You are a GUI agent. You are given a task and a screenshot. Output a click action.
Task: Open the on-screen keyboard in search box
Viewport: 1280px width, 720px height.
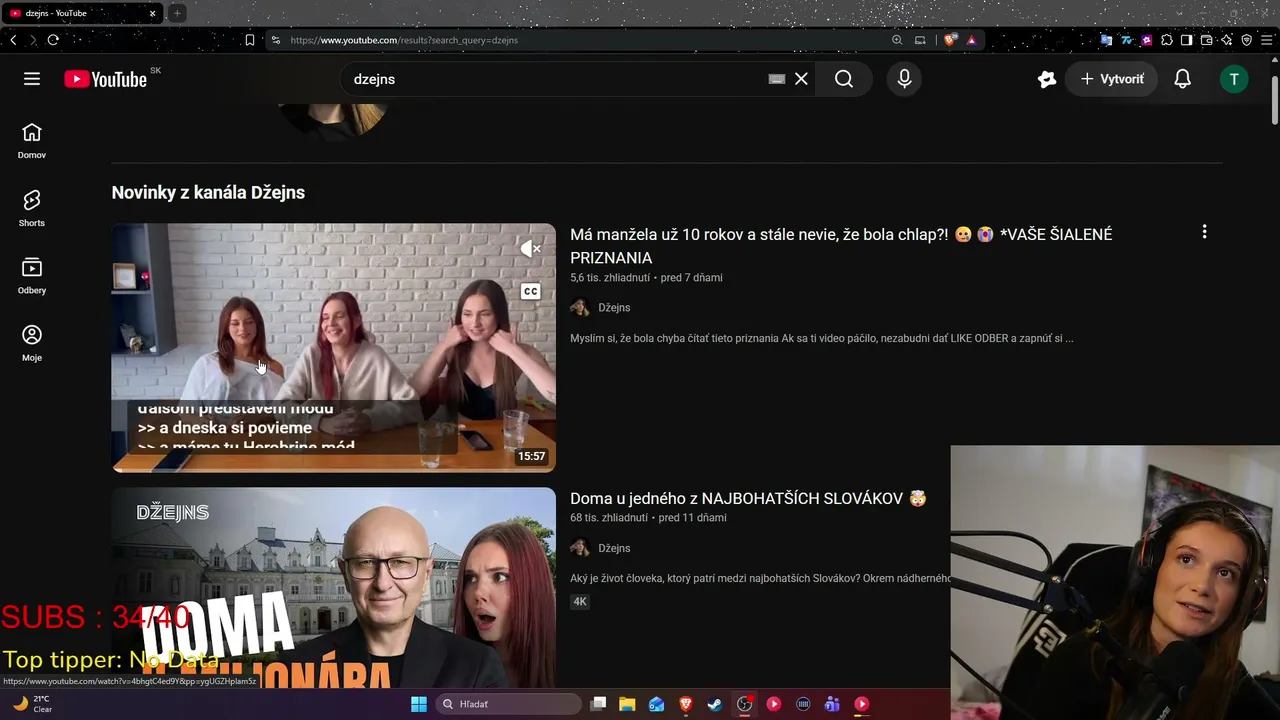click(x=777, y=79)
